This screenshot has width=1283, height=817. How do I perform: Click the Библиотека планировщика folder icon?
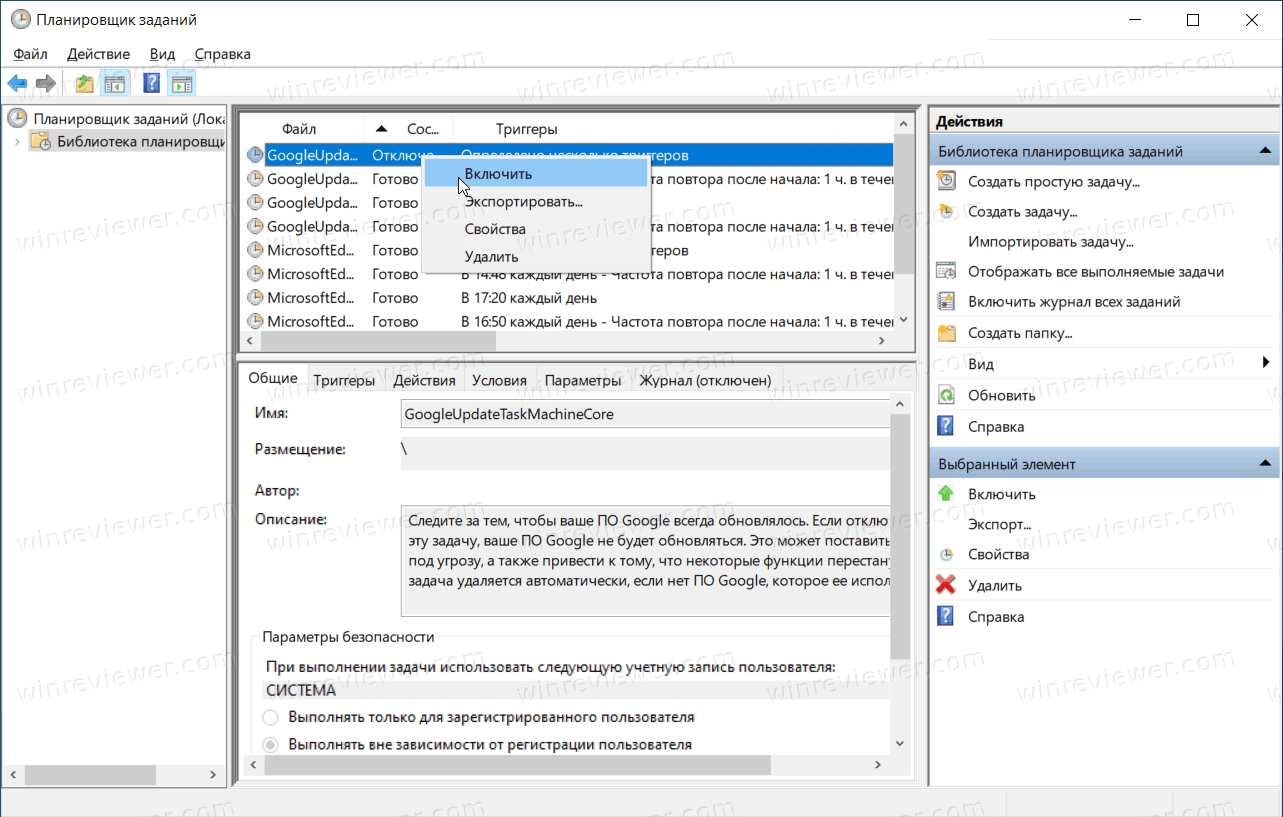(x=41, y=141)
